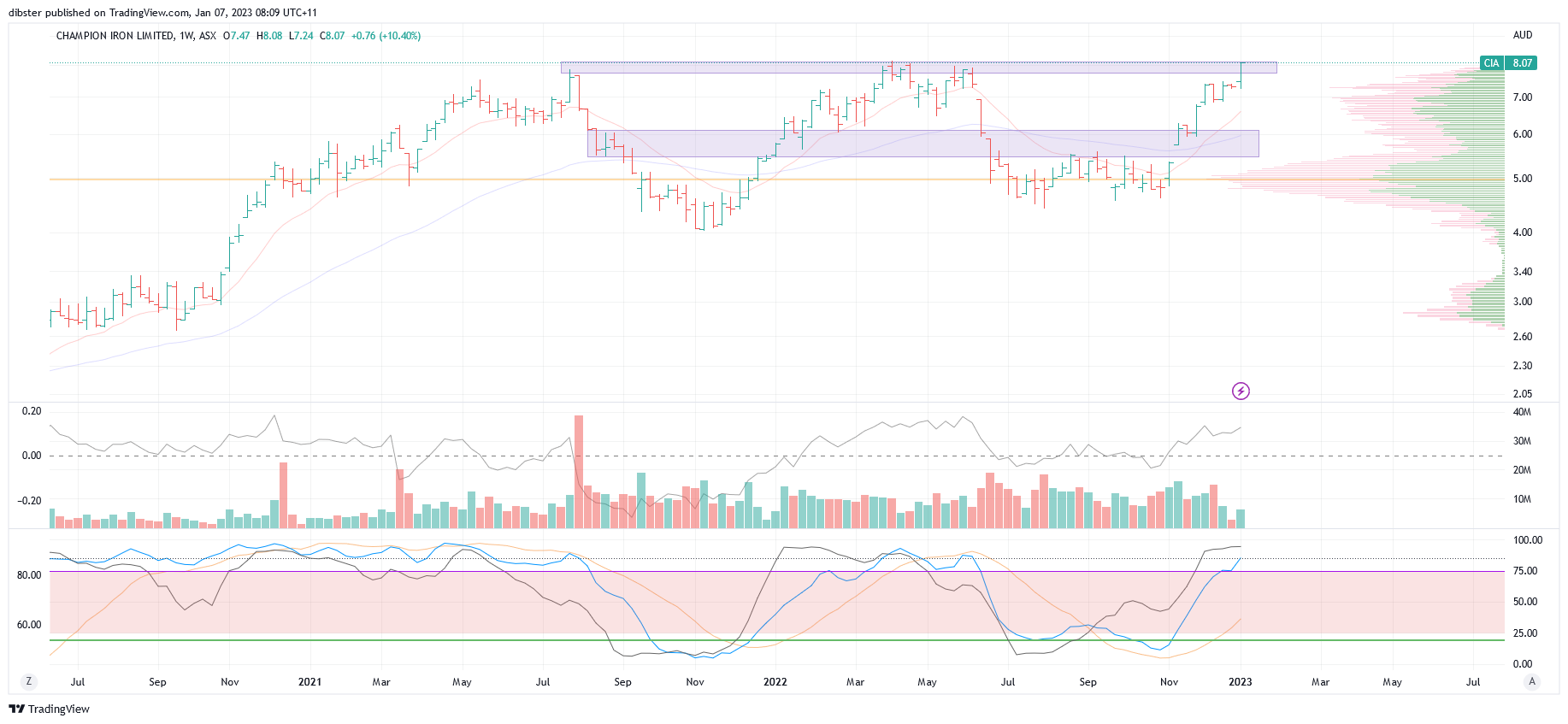The image size is (1568, 724).
Task: Click the 2.05 price axis label
Action: pyautogui.click(x=1522, y=394)
